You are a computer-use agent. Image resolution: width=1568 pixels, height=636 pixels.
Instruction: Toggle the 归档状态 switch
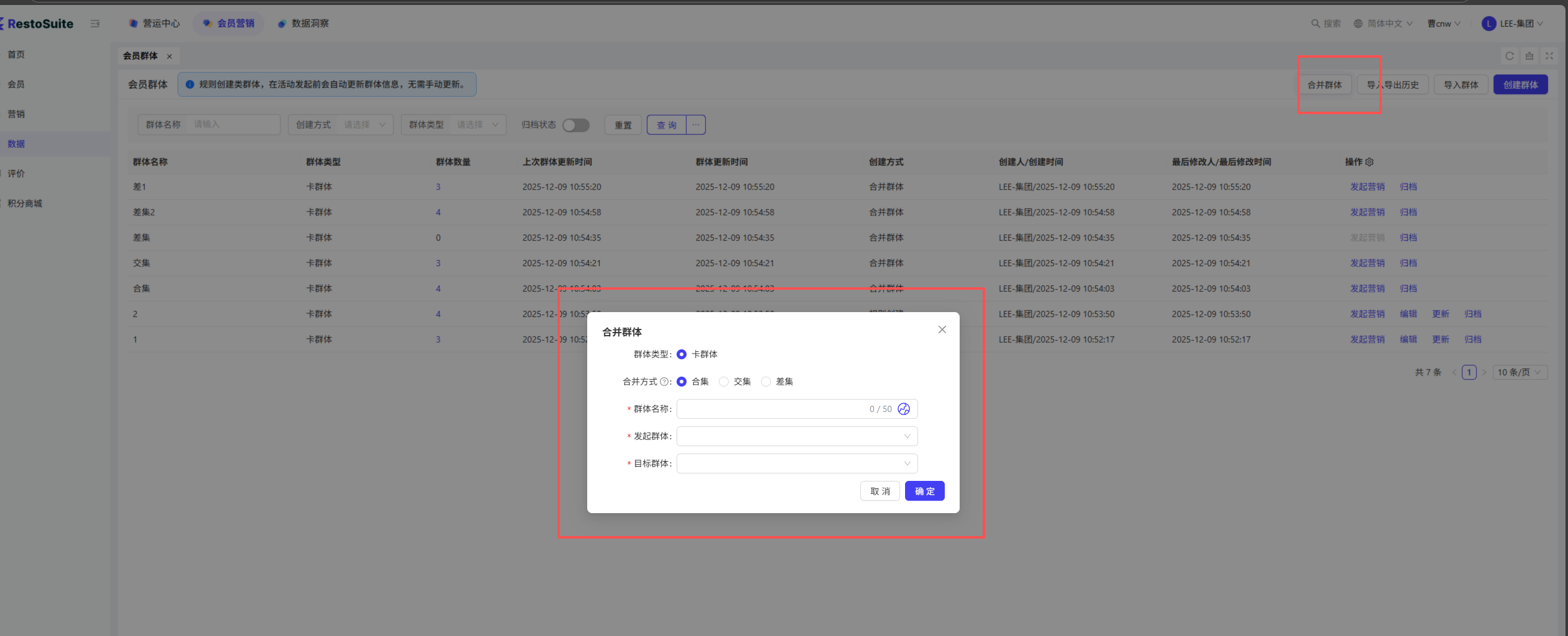pos(575,125)
